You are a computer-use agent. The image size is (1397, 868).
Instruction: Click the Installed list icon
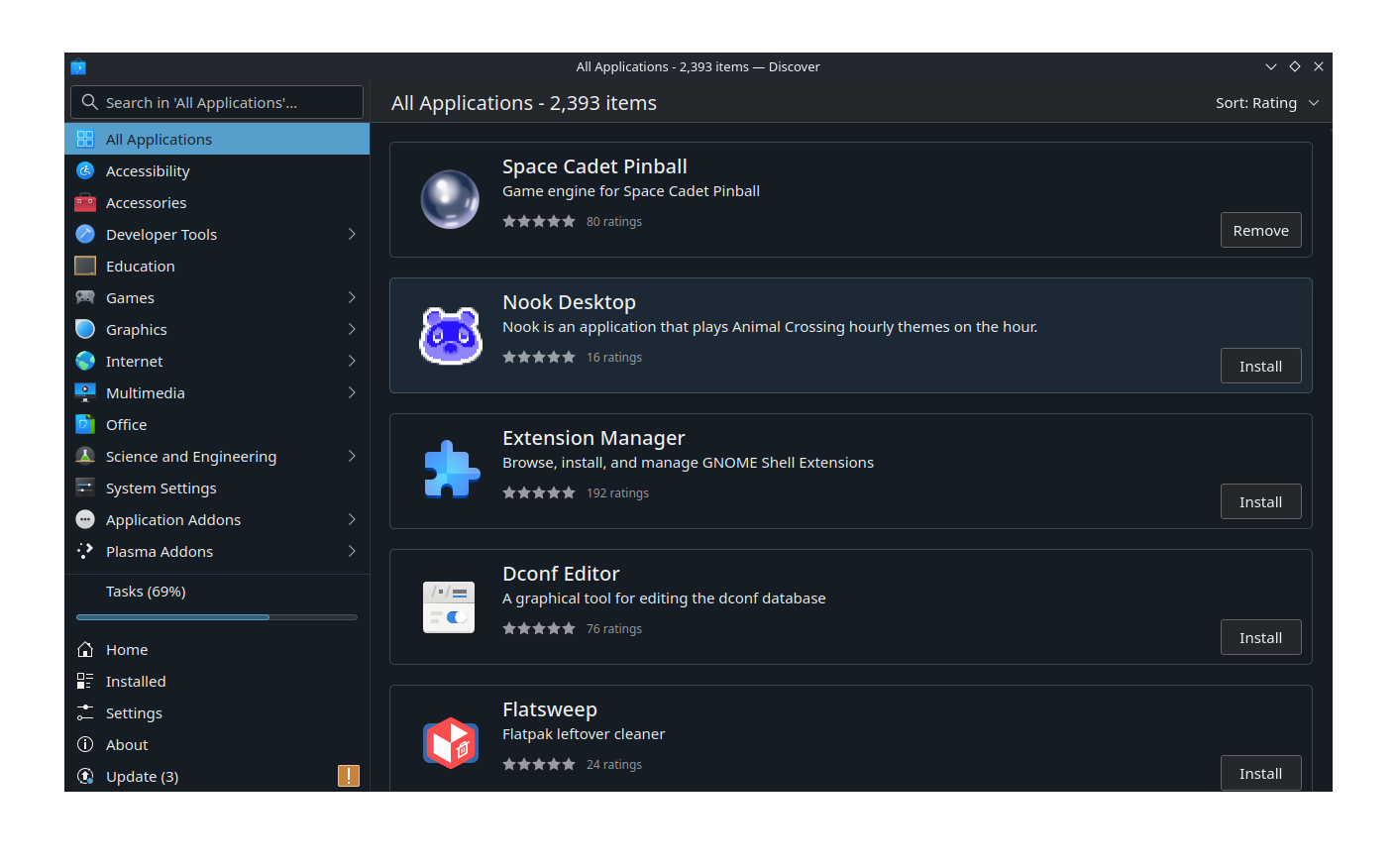[x=85, y=681]
